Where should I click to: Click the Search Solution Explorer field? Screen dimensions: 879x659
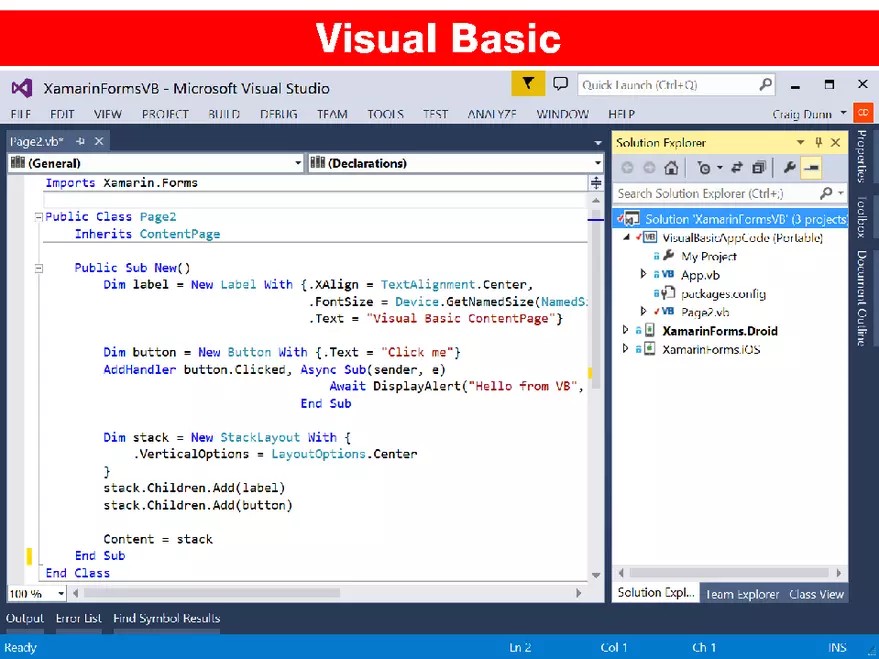pyautogui.click(x=715, y=193)
